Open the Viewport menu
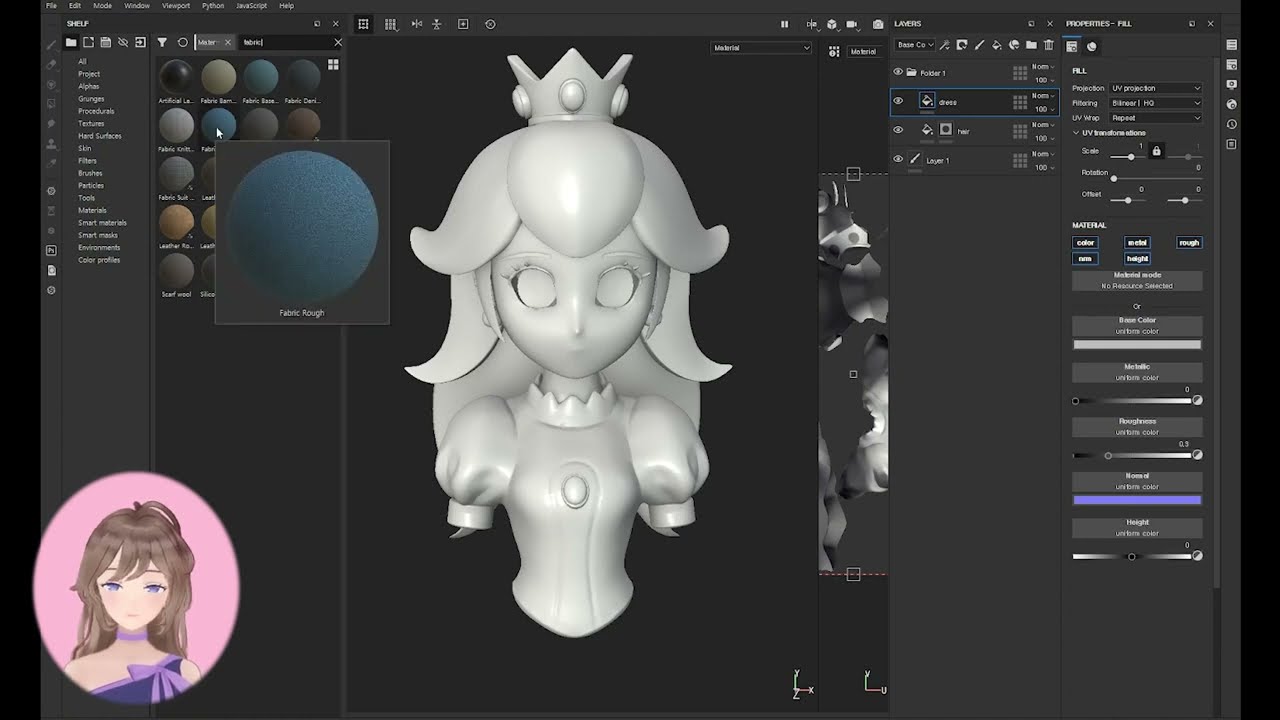 click(175, 6)
